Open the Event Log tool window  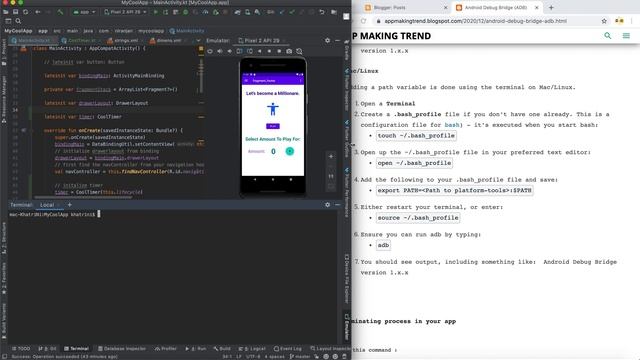288,349
